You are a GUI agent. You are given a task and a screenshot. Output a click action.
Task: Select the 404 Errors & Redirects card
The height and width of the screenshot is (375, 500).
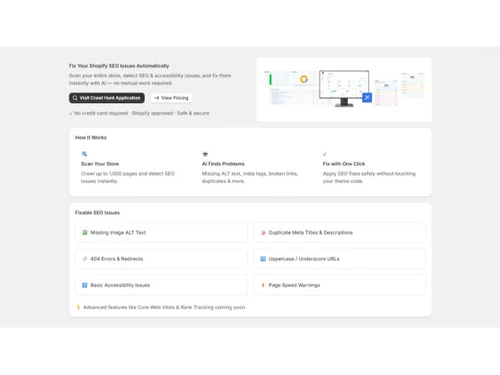click(161, 259)
